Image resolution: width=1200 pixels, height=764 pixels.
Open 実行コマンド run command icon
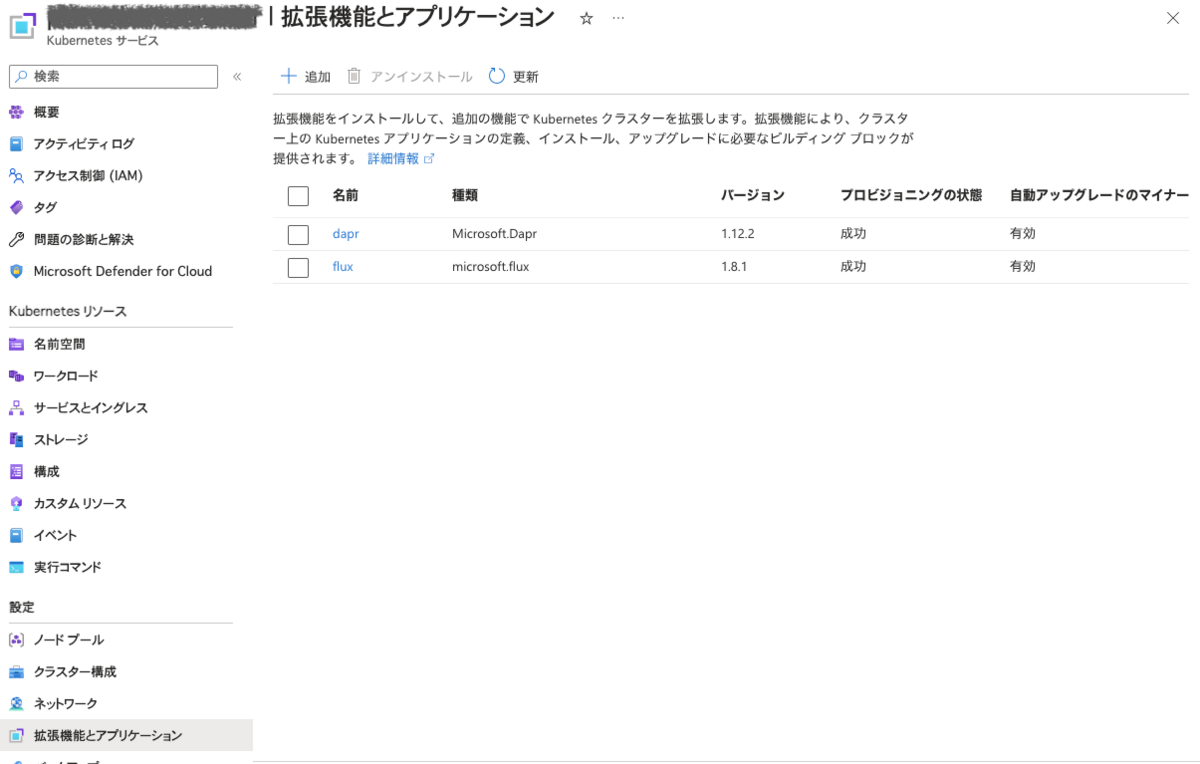click(x=16, y=568)
